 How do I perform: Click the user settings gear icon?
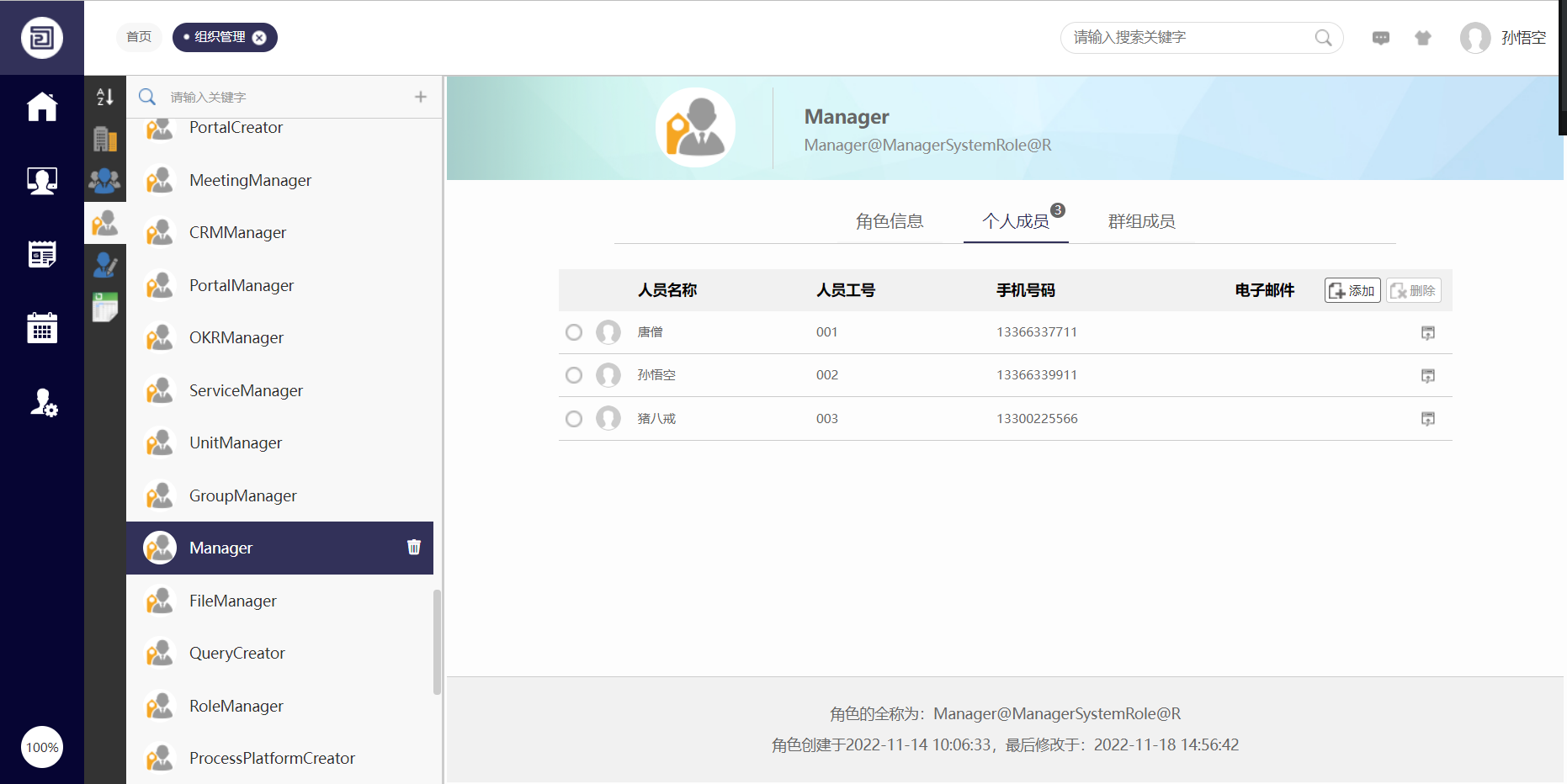coord(43,403)
